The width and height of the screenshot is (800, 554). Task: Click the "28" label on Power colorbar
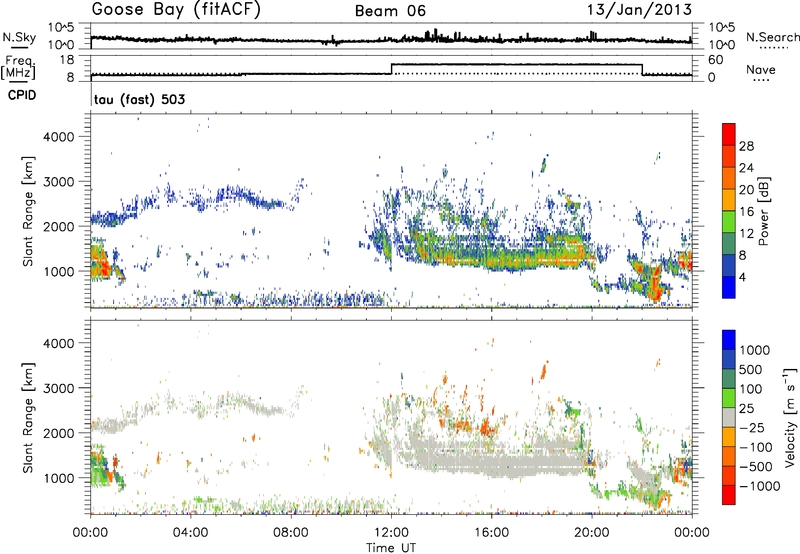click(746, 146)
